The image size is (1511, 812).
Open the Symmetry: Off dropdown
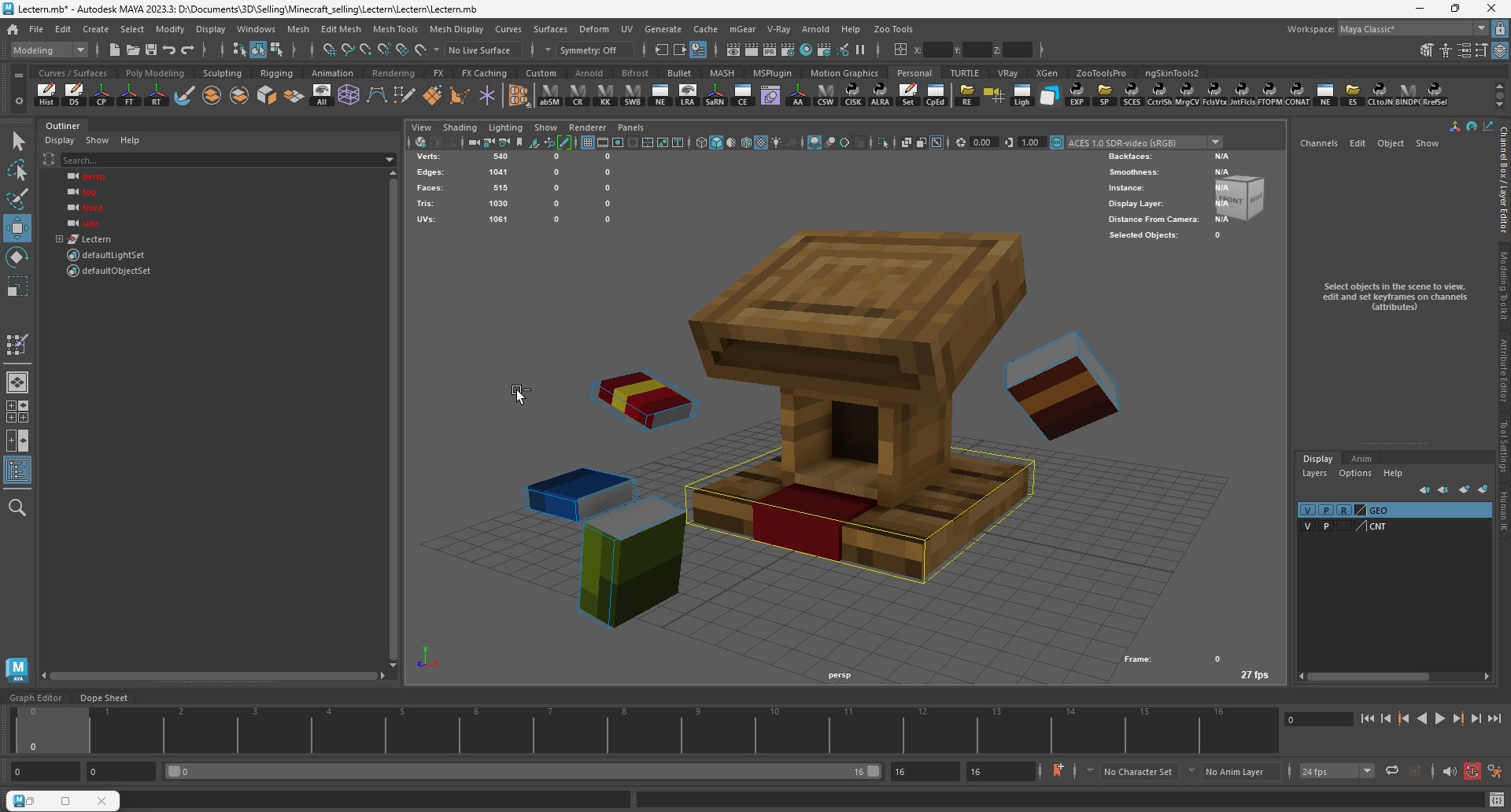click(x=595, y=50)
